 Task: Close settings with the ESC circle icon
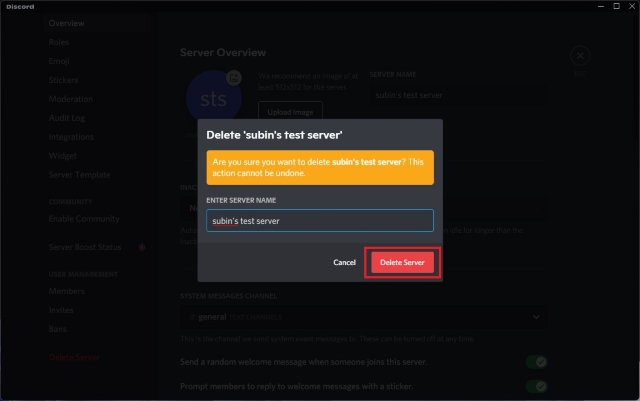coord(580,56)
